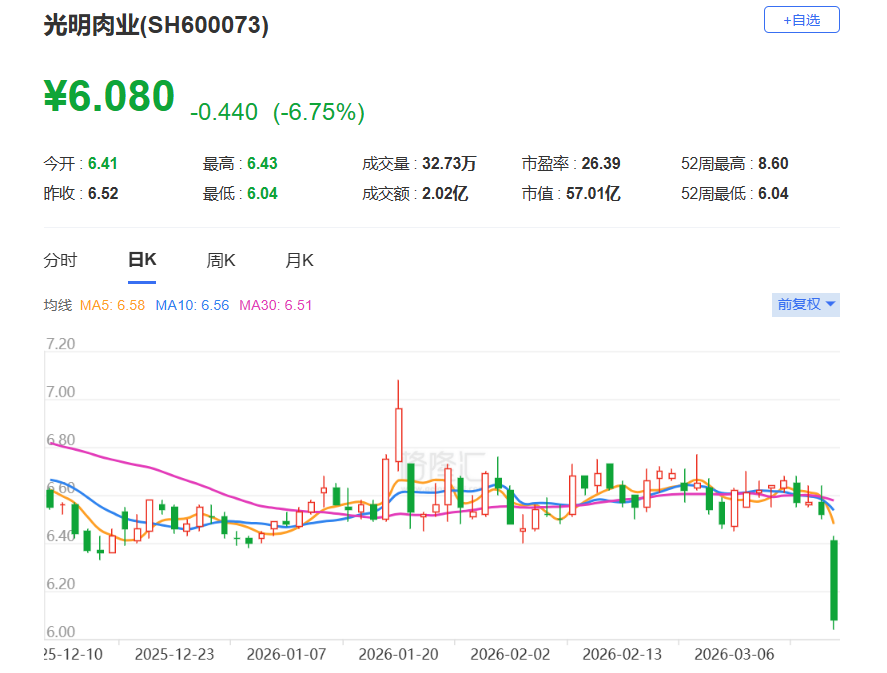Expand the 前复权 adjustment dropdown

[806, 305]
